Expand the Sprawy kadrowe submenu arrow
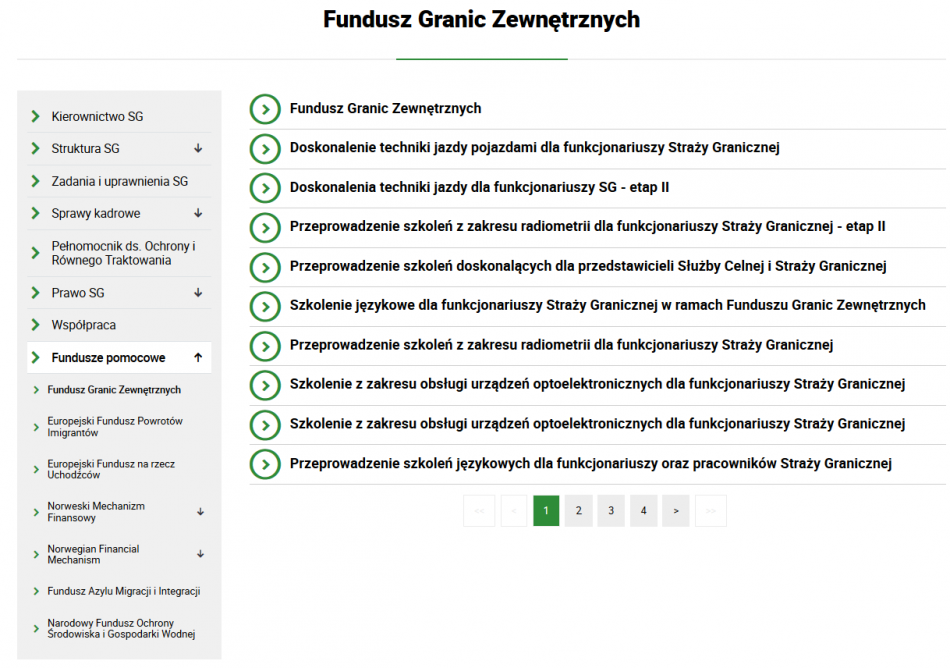This screenshot has height=668, width=950. click(198, 214)
